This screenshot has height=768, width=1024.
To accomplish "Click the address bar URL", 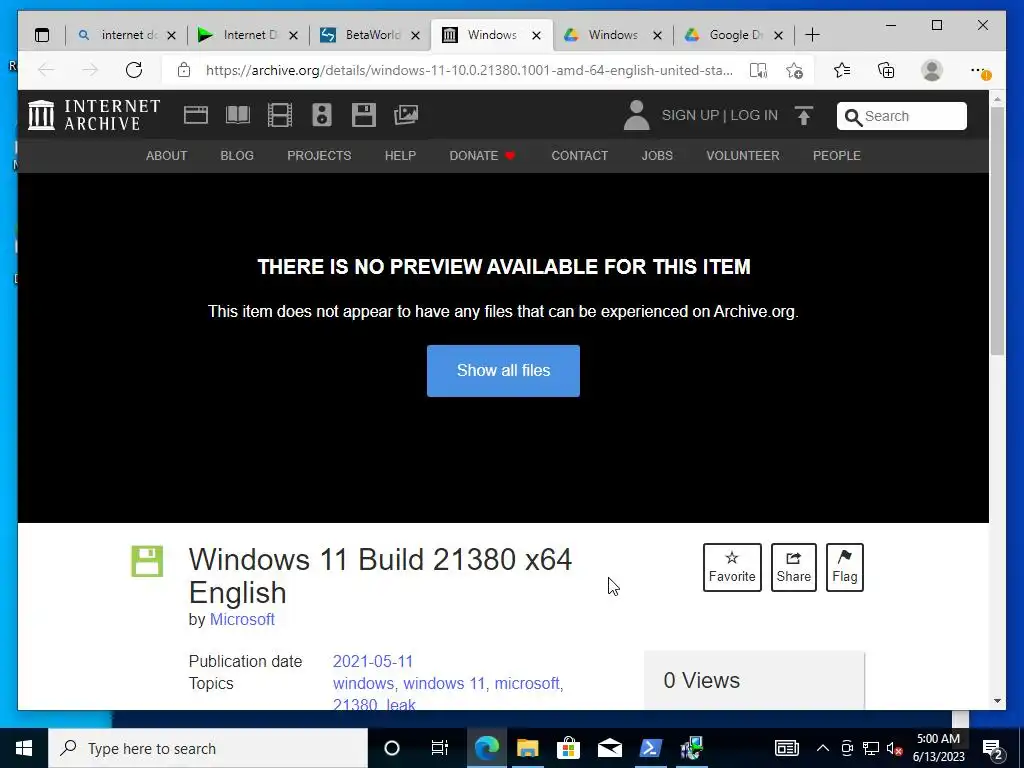I will [x=469, y=70].
